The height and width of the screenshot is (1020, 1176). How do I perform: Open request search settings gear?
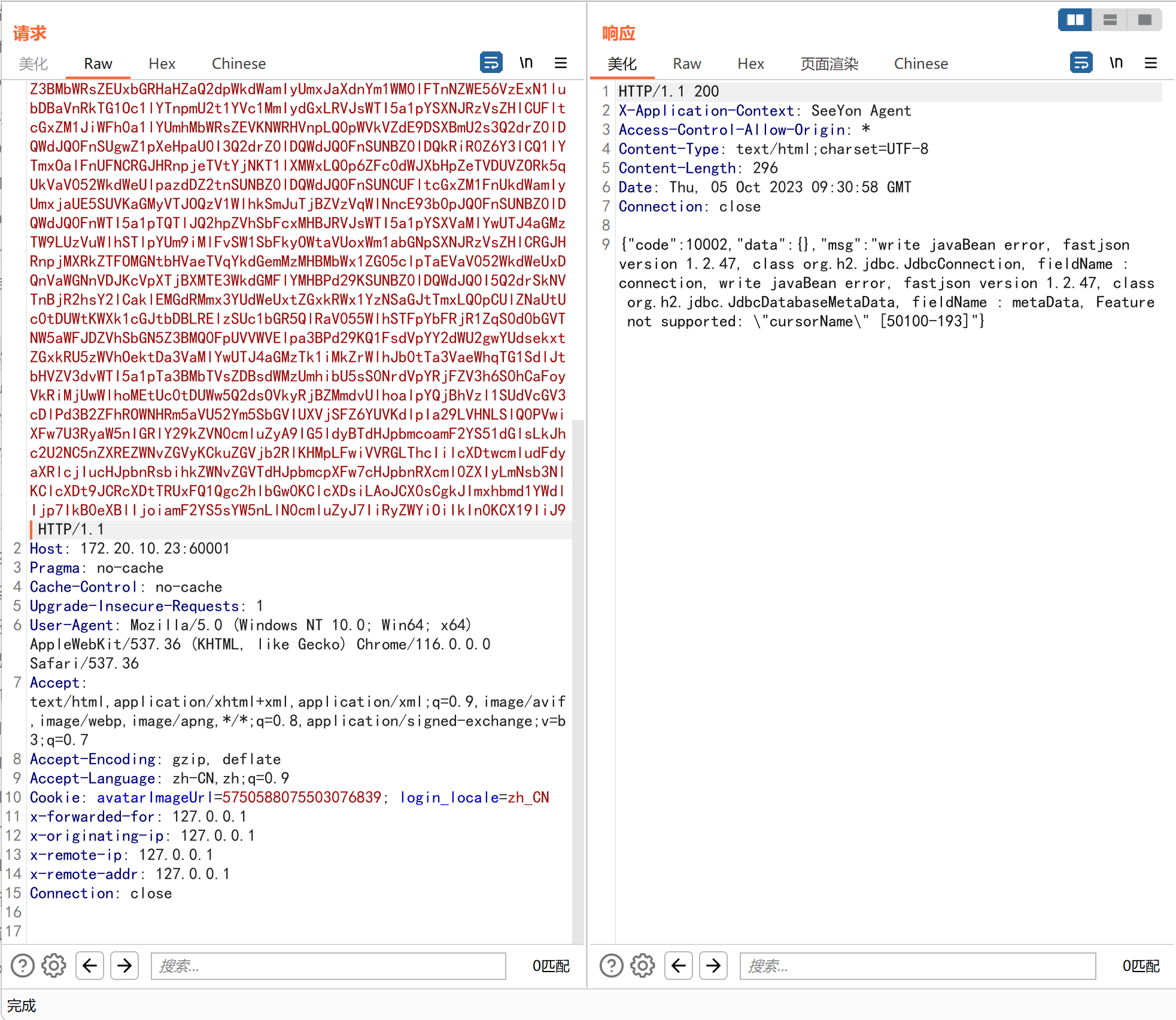pos(54,965)
